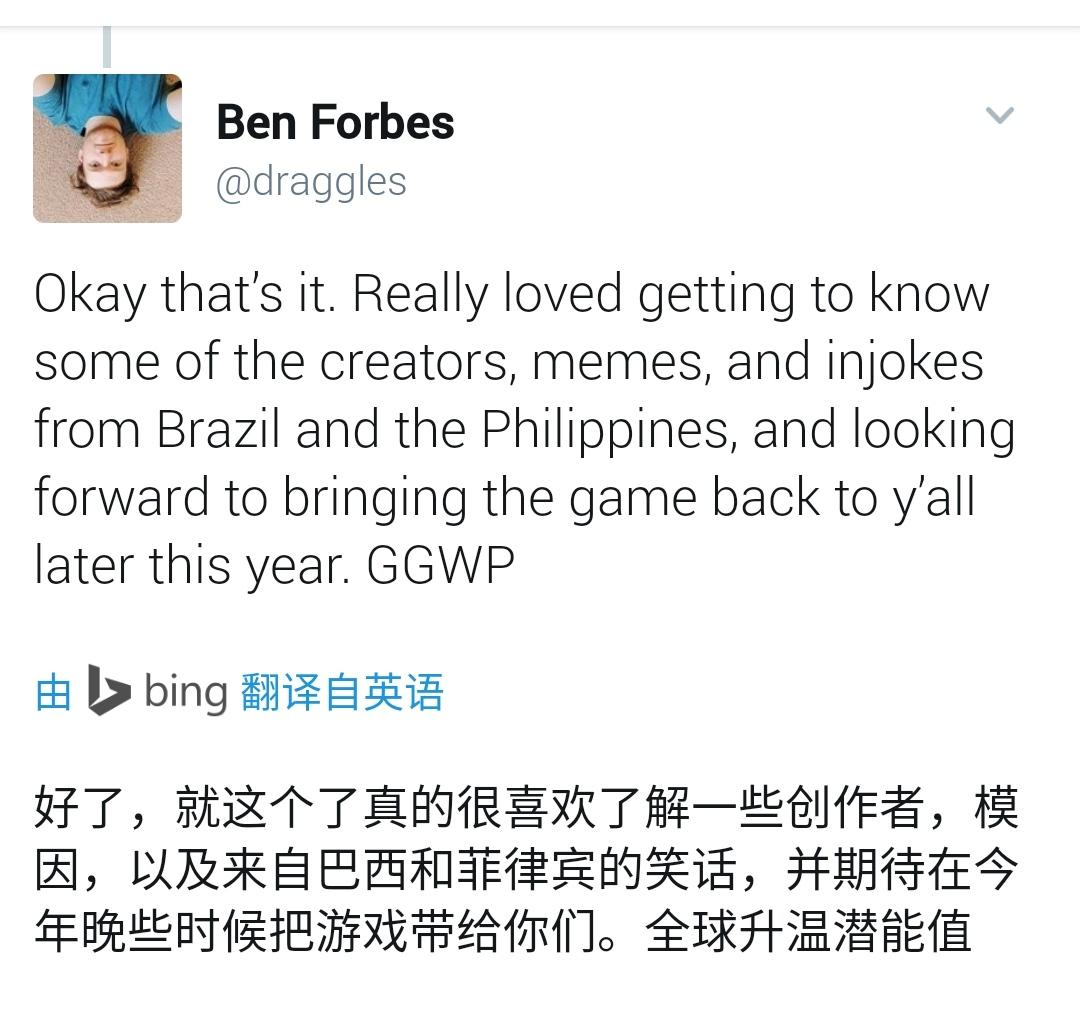Click the word Brazil in the tweet
This screenshot has width=1080, height=1010.
tap(218, 429)
